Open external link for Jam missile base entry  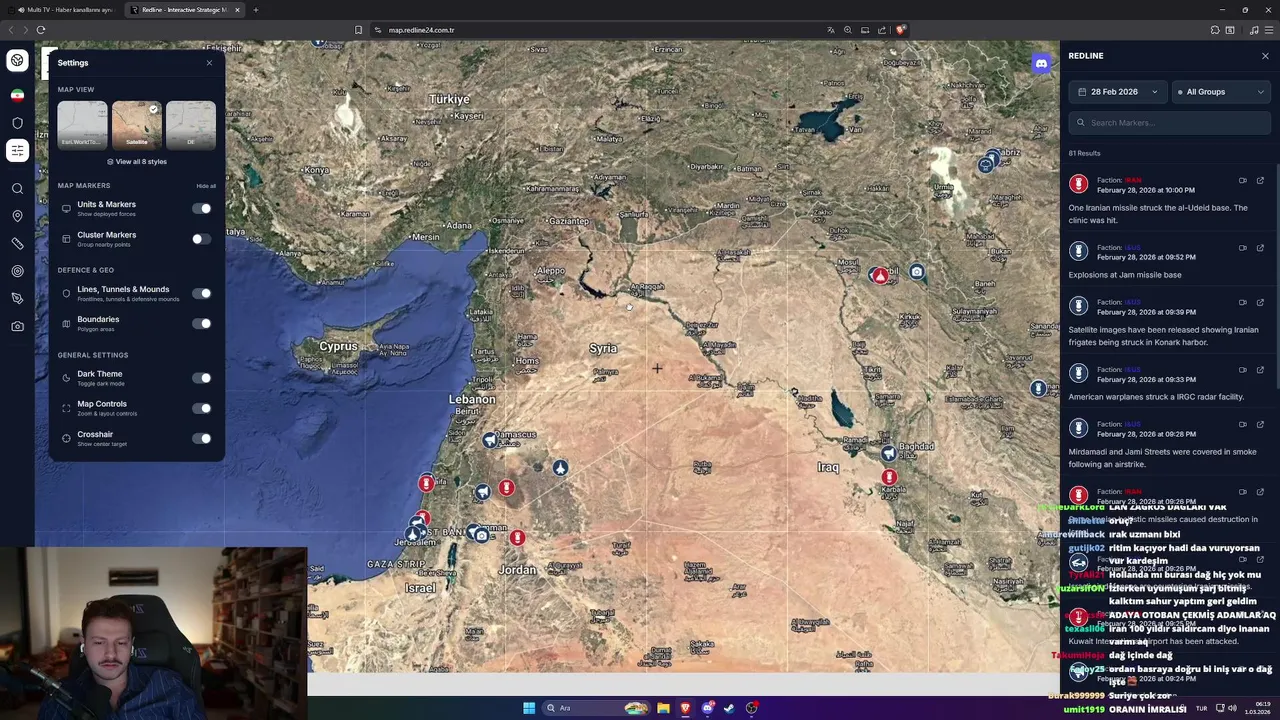(x=1260, y=247)
